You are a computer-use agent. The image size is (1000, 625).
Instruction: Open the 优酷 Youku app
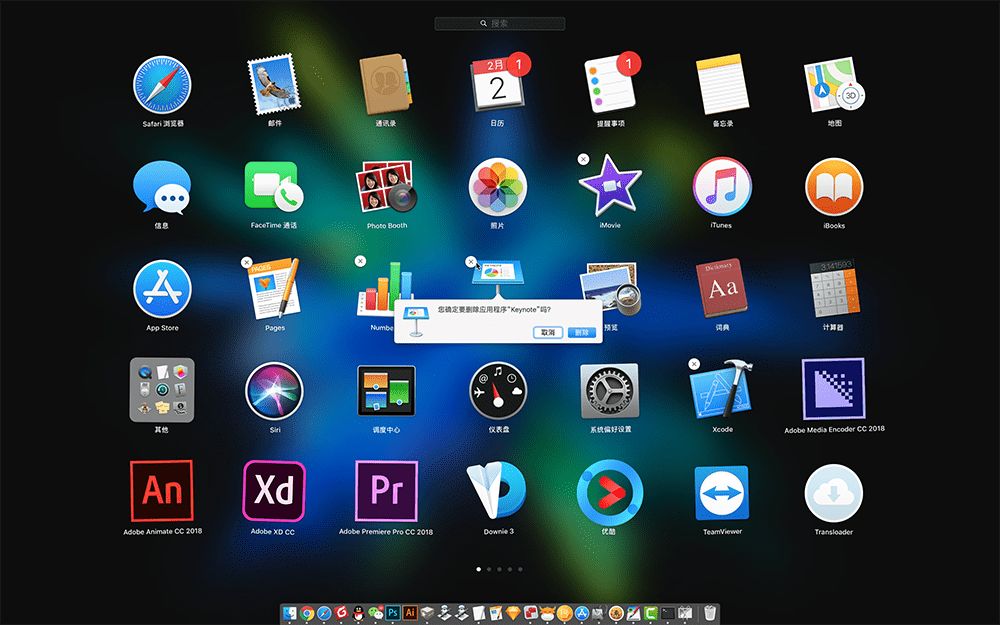click(610, 492)
